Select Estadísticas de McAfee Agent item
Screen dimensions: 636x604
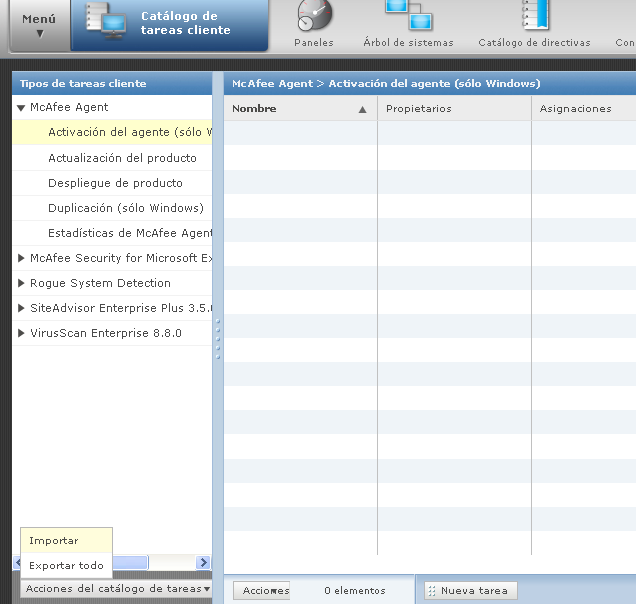112,233
